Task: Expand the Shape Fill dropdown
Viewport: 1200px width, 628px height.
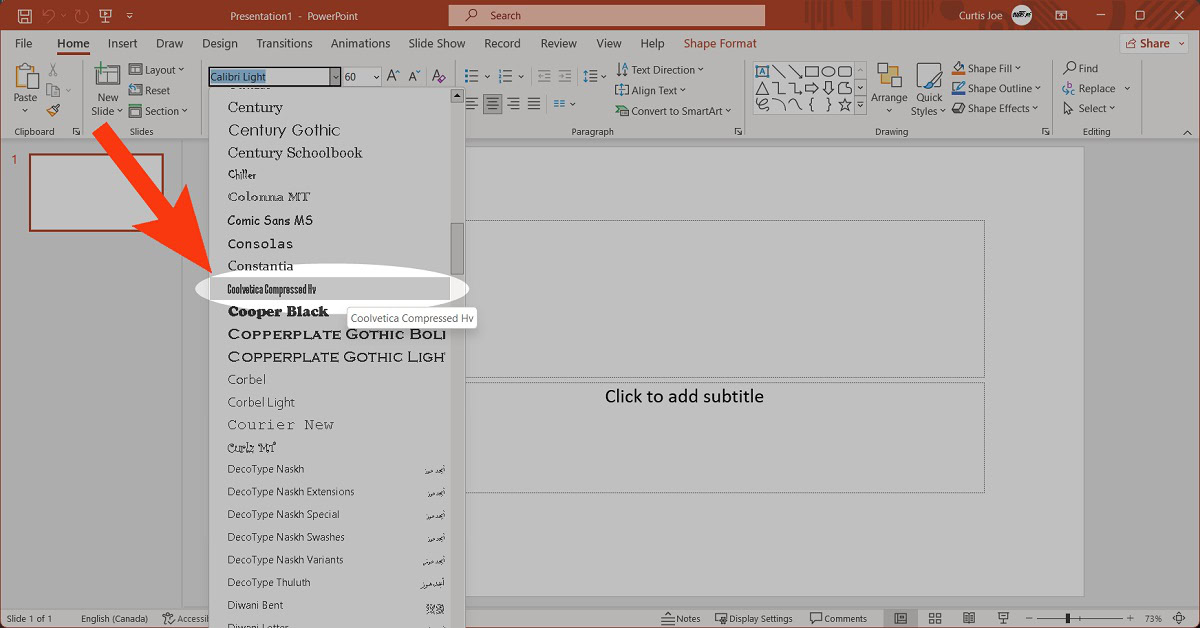Action: click(x=1017, y=69)
